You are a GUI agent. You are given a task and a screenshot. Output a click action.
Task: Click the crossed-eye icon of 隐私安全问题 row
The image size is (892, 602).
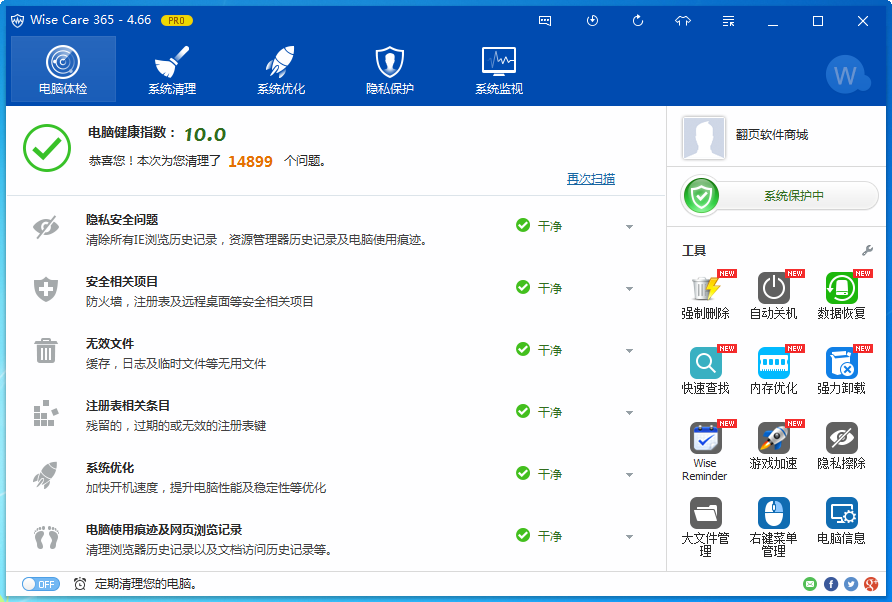46,227
